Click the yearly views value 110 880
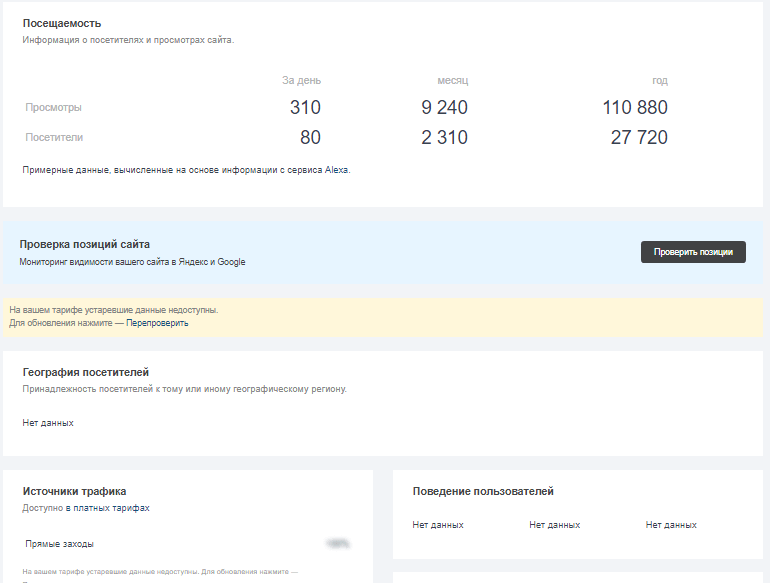 635,108
